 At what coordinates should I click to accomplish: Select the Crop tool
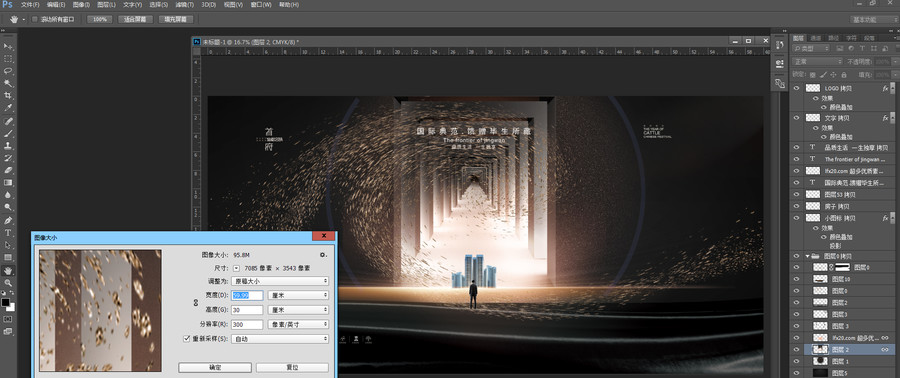coord(8,96)
